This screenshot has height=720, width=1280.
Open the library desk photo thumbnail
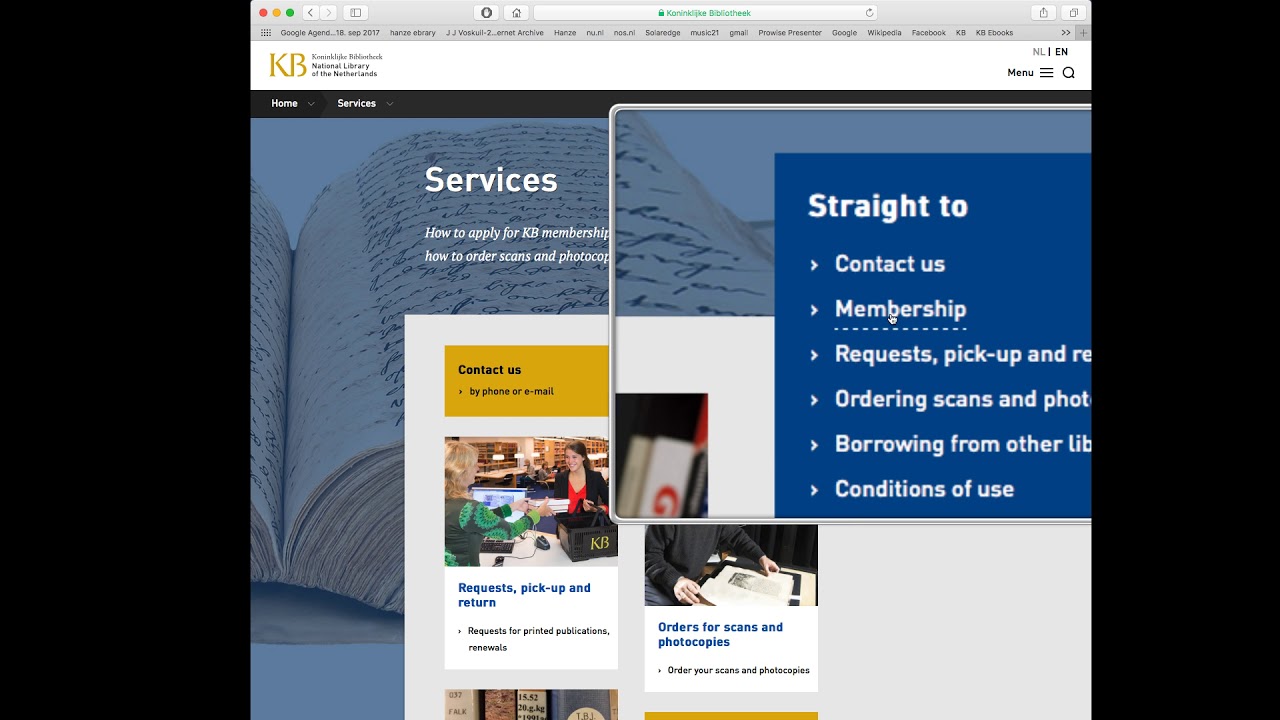tap(531, 501)
